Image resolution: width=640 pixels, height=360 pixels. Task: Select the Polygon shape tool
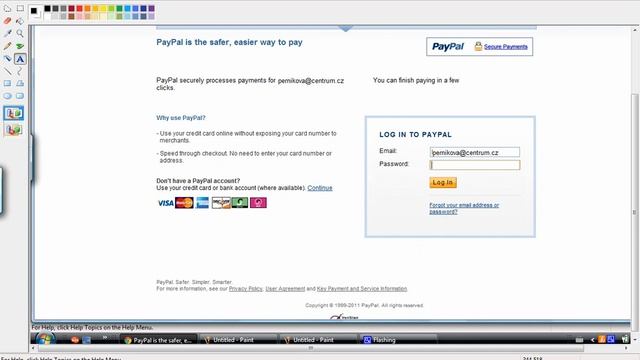(20, 83)
